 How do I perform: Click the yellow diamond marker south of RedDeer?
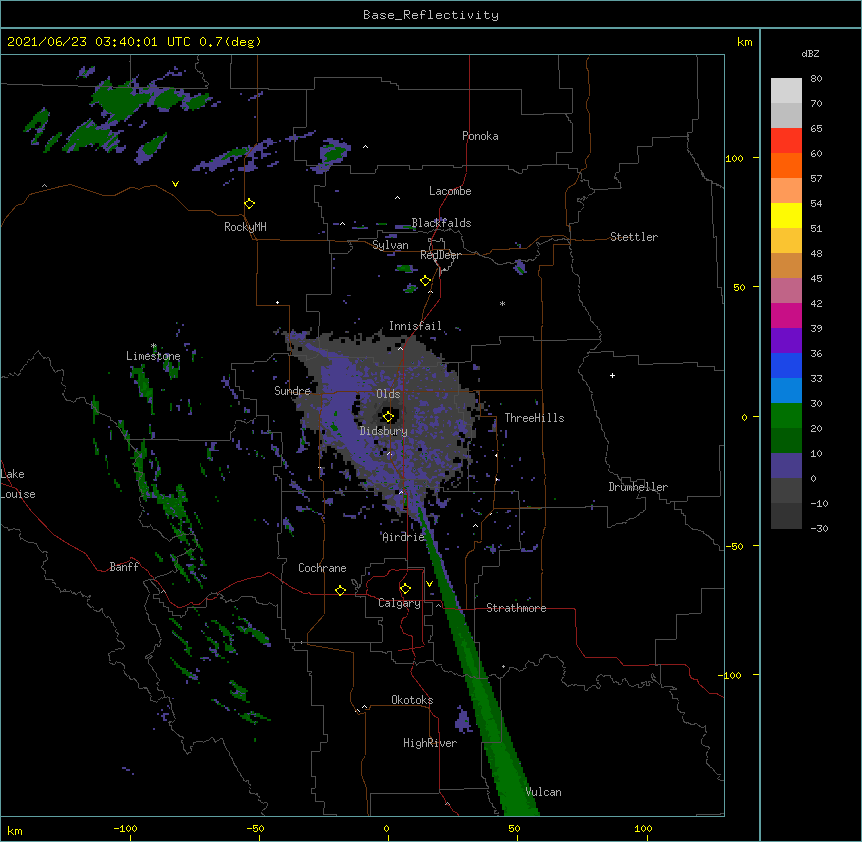pyautogui.click(x=426, y=281)
